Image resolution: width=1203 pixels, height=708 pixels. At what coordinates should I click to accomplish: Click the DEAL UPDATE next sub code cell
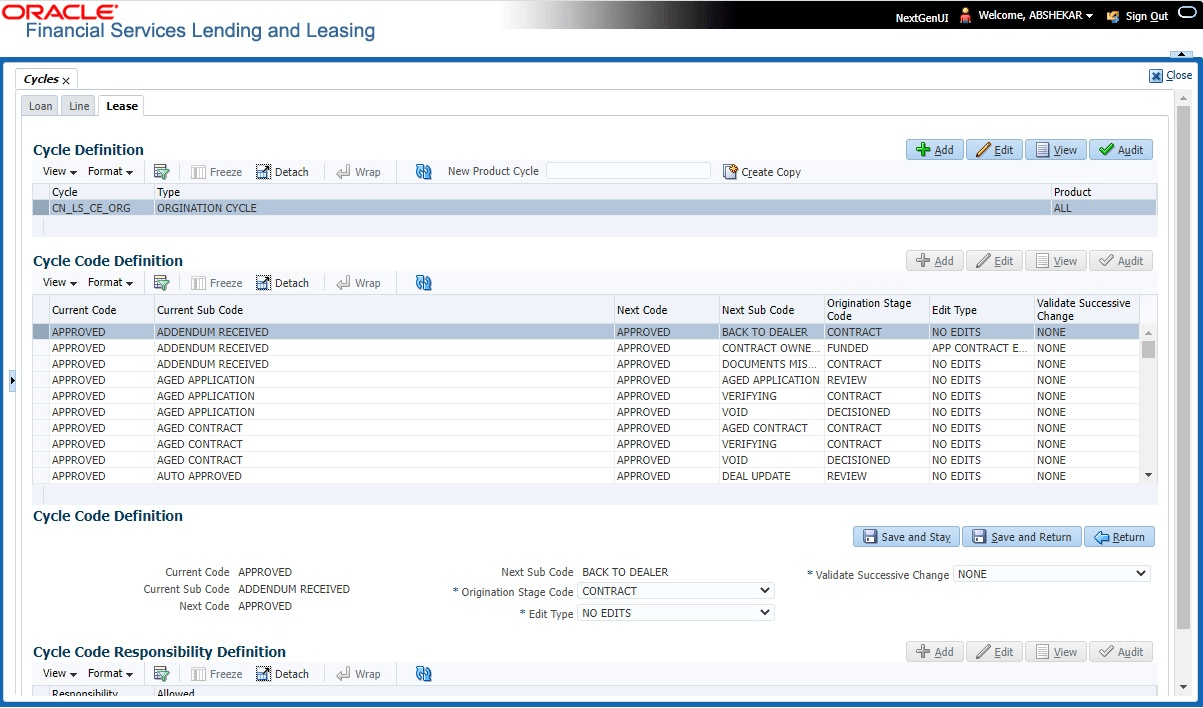coord(771,476)
